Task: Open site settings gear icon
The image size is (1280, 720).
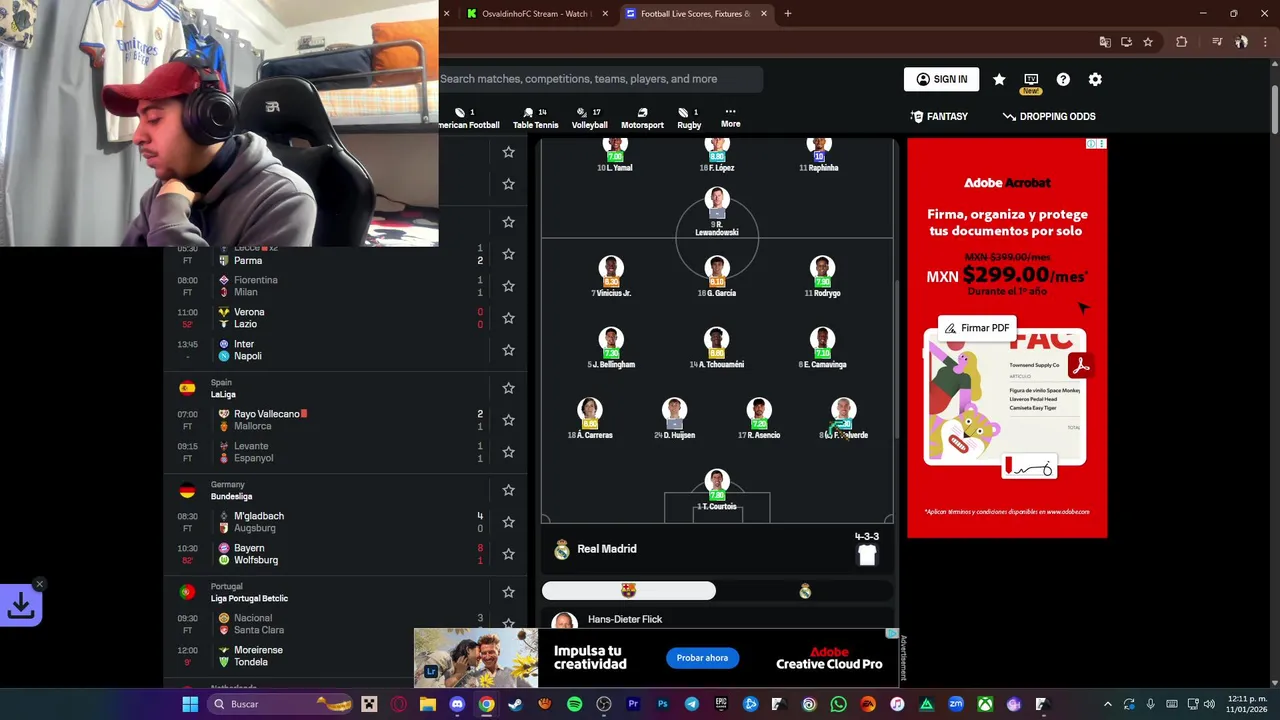Action: 1095,79
